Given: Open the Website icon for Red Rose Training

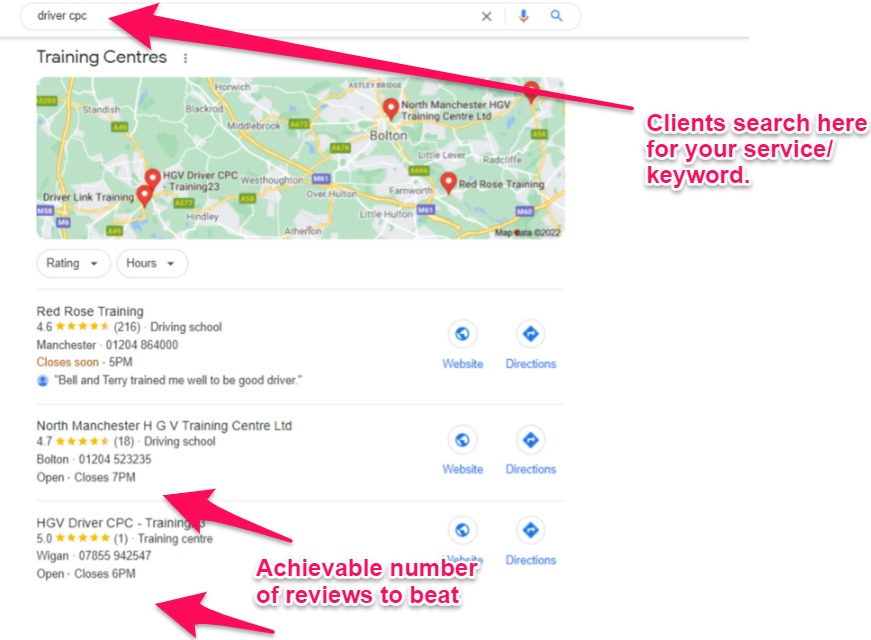Looking at the screenshot, I should [462, 334].
